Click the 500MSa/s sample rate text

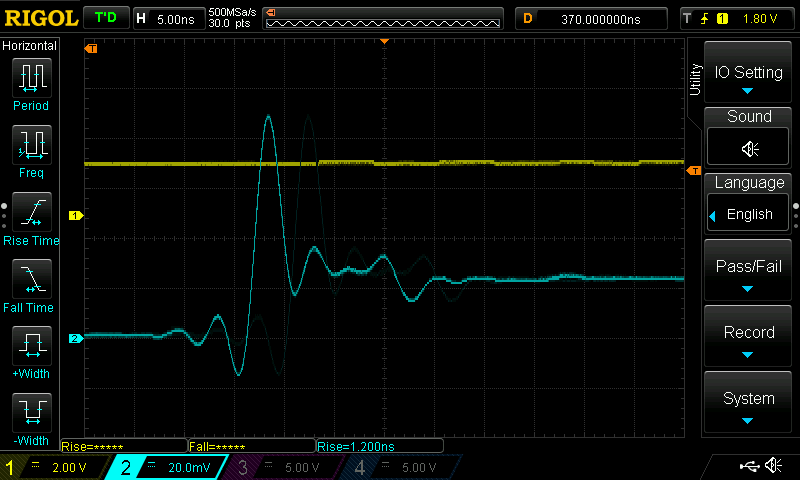[x=232, y=12]
